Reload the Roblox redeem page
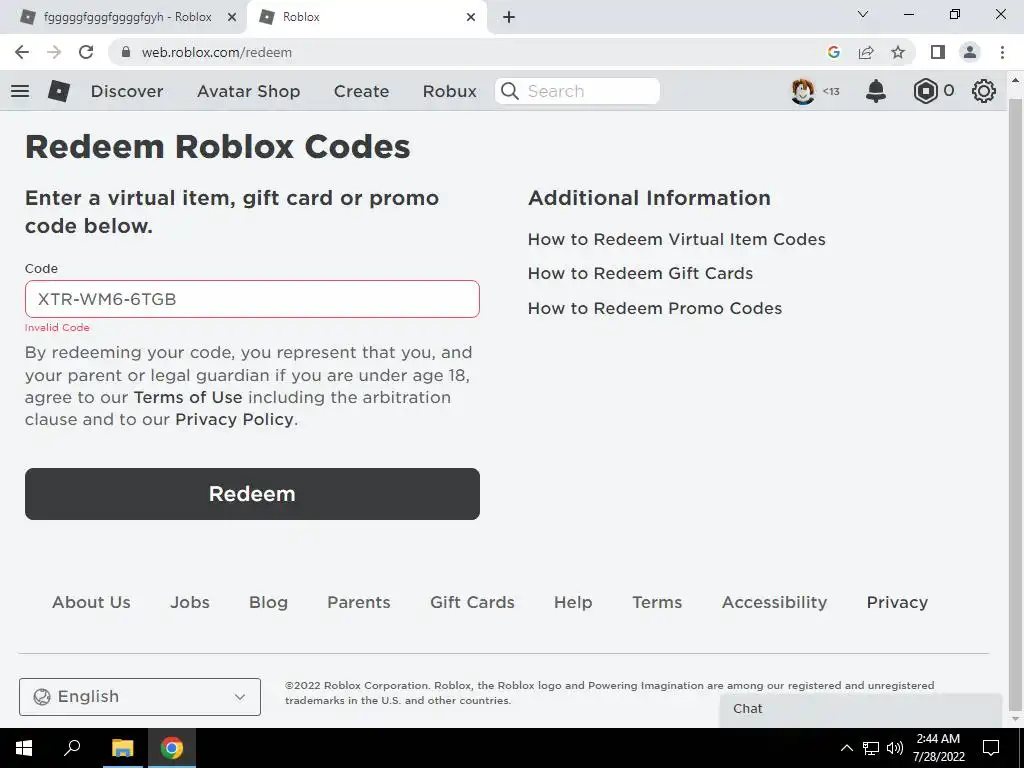This screenshot has width=1024, height=768. pyautogui.click(x=86, y=52)
